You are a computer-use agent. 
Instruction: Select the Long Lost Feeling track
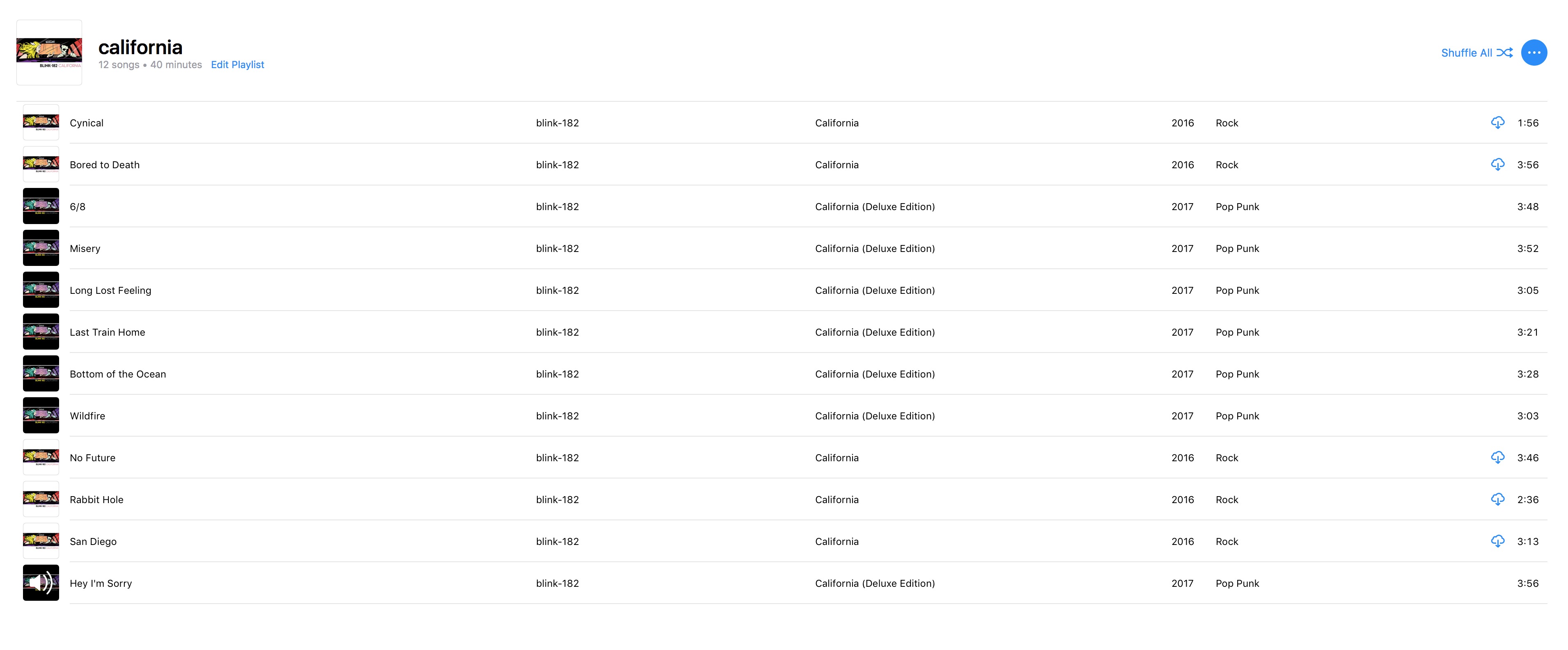(110, 290)
